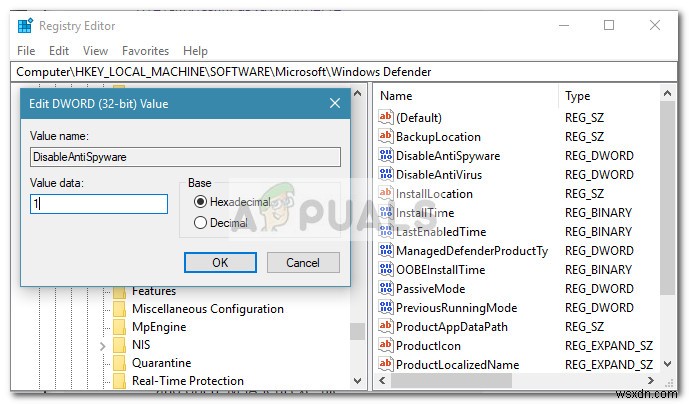This screenshot has height=404, width=689.
Task: Click the PreviousRunningMode DWORD icon
Action: click(x=385, y=307)
